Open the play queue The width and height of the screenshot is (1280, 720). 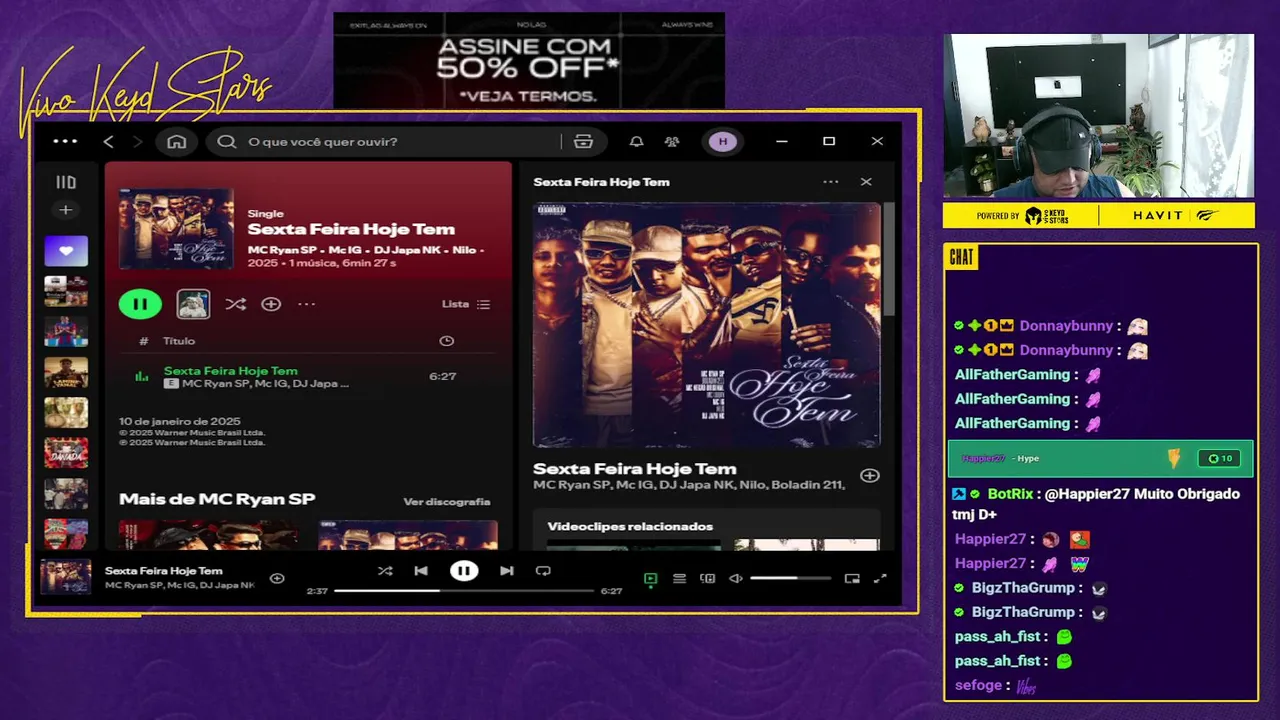pos(679,578)
